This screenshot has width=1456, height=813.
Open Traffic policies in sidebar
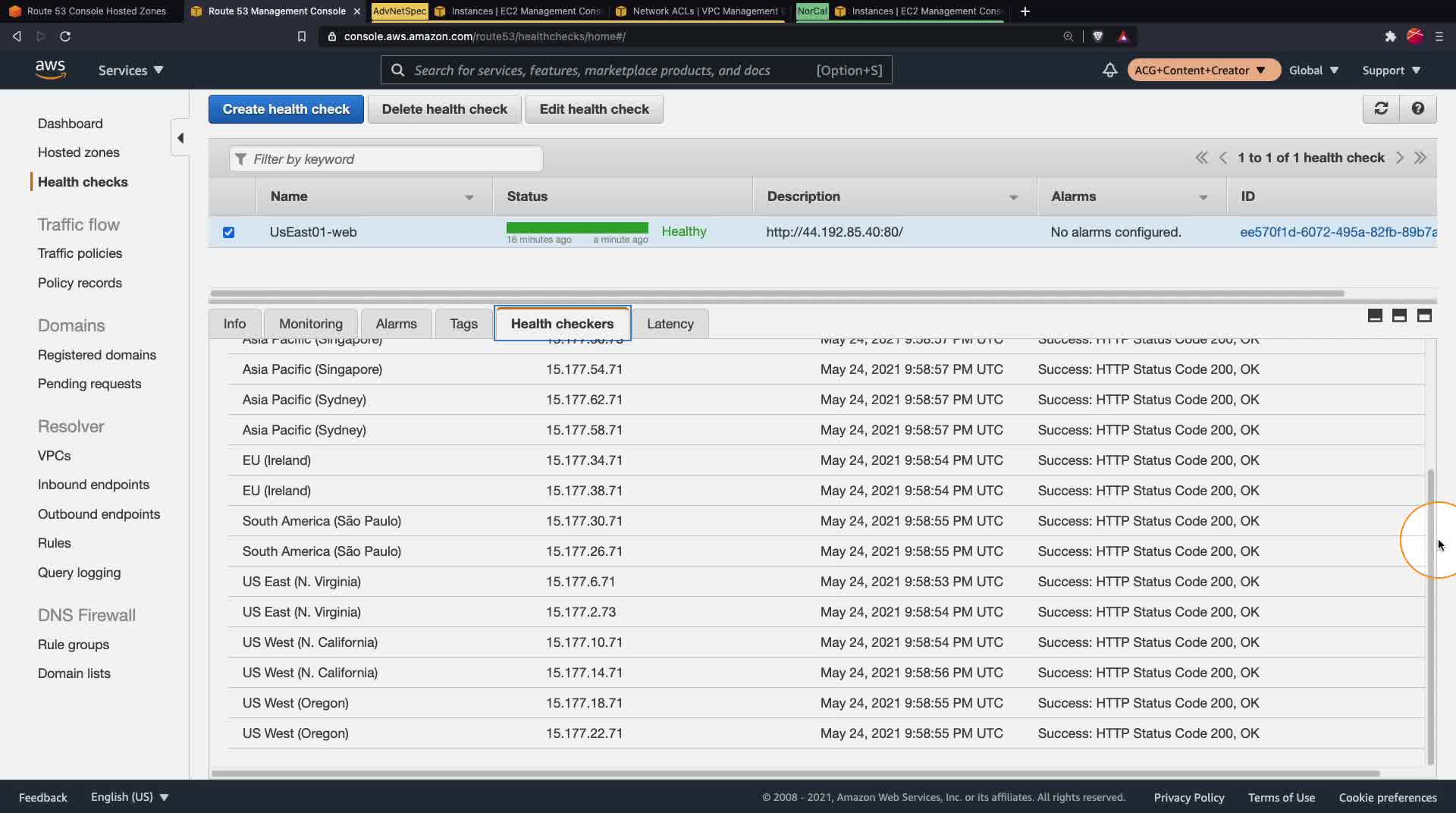coord(80,253)
